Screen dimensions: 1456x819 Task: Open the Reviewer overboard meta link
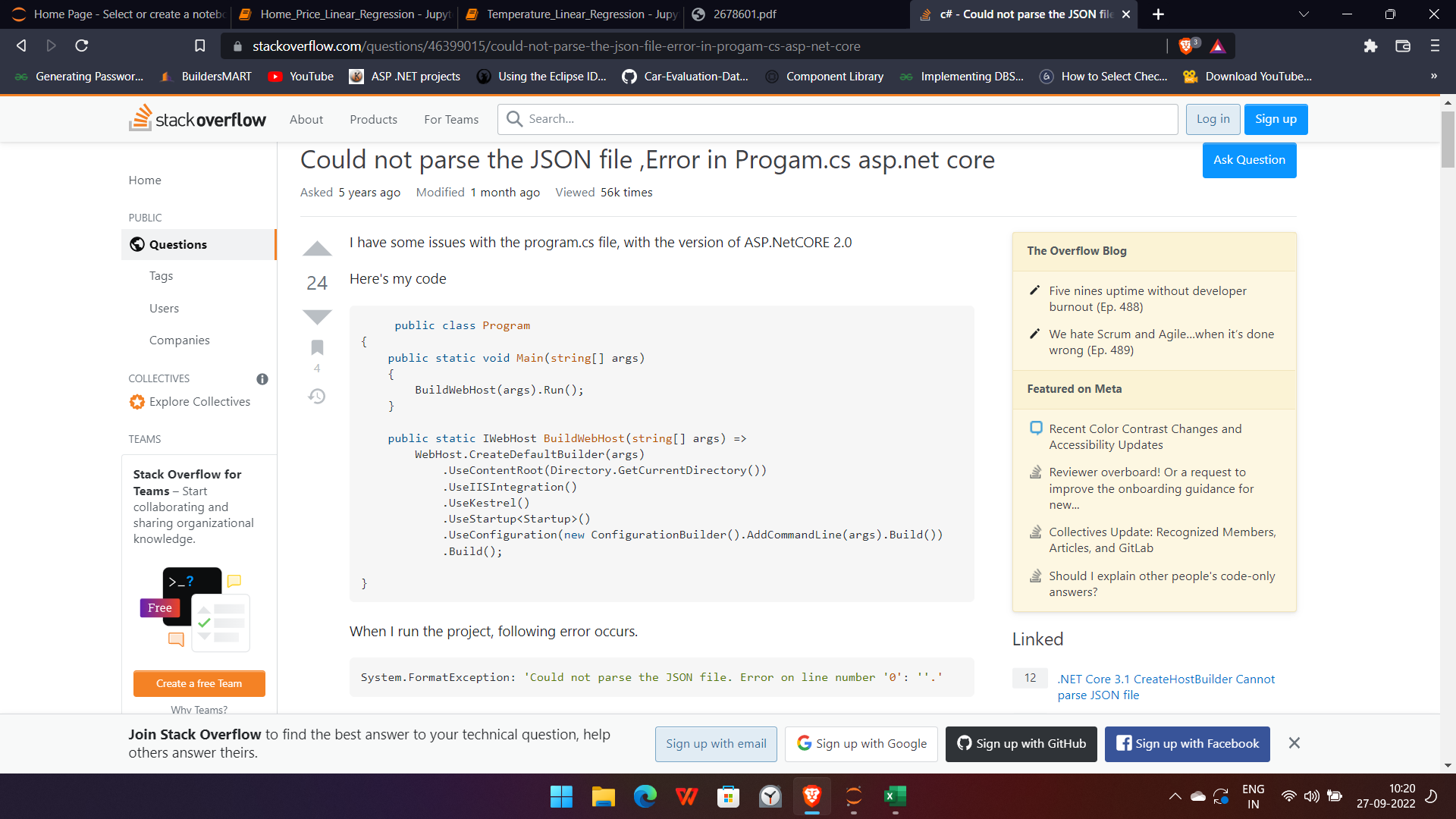click(1151, 488)
